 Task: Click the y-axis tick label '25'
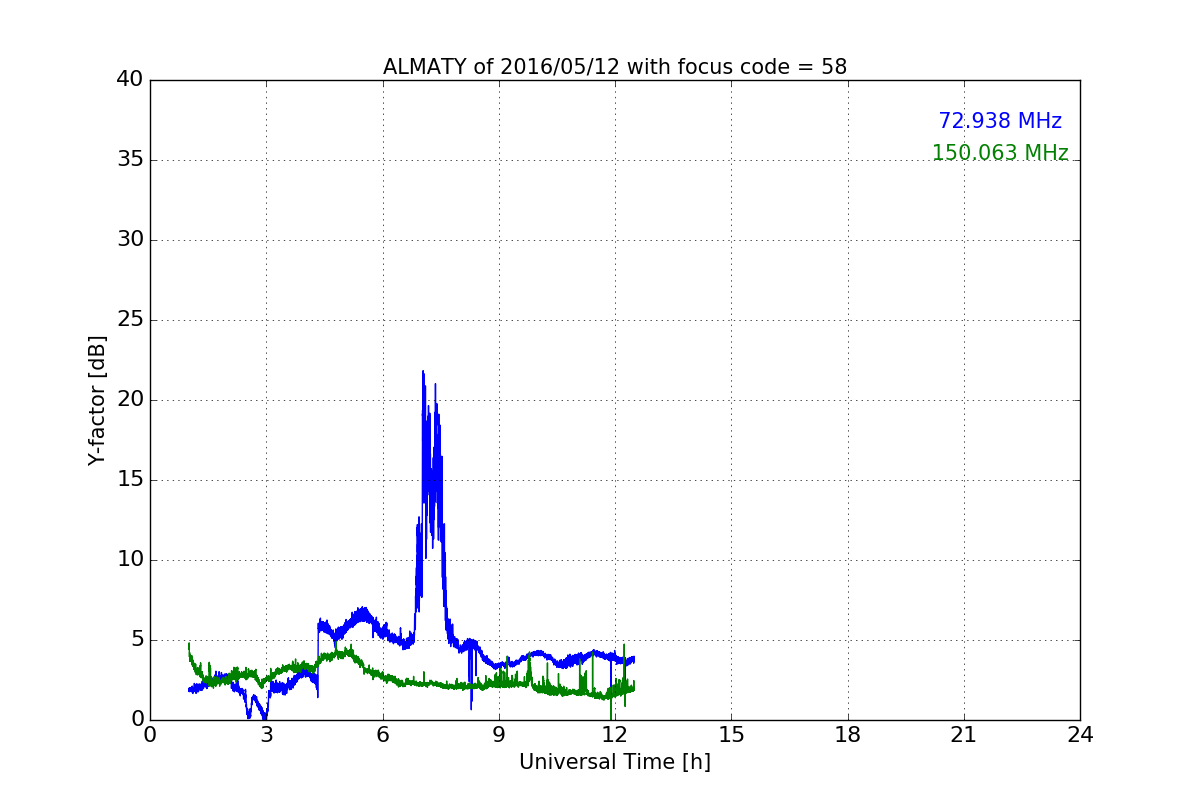tap(130, 320)
